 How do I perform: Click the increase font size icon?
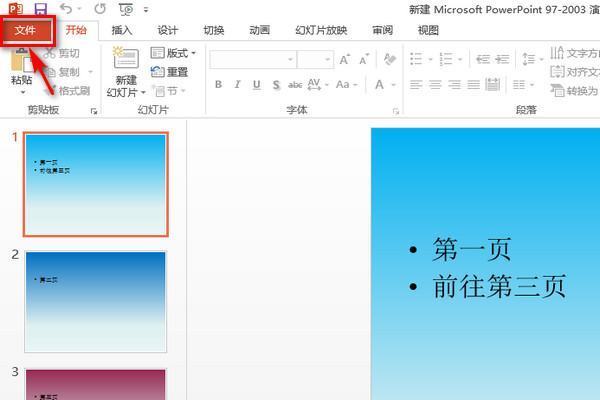coord(344,60)
